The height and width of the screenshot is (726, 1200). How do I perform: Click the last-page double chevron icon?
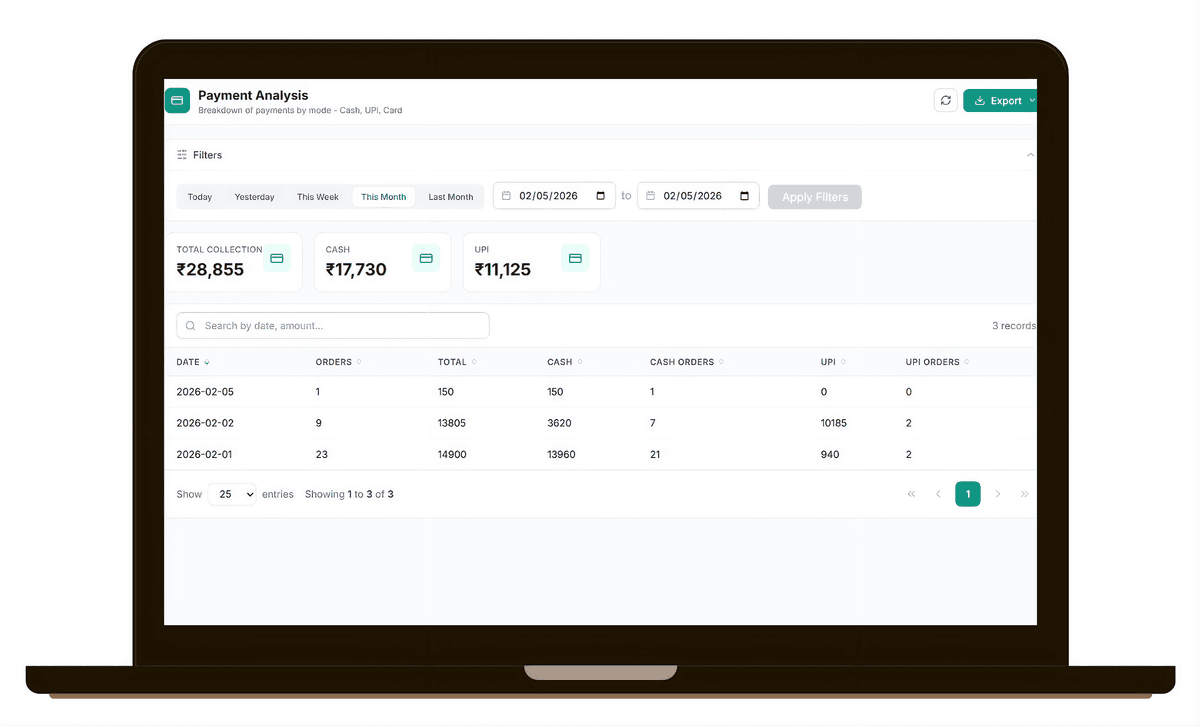(1023, 493)
